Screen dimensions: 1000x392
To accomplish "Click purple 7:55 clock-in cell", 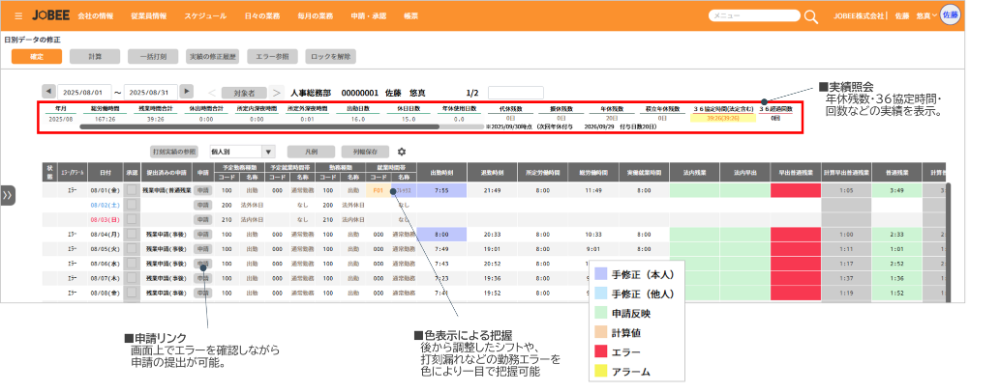I will point(441,190).
